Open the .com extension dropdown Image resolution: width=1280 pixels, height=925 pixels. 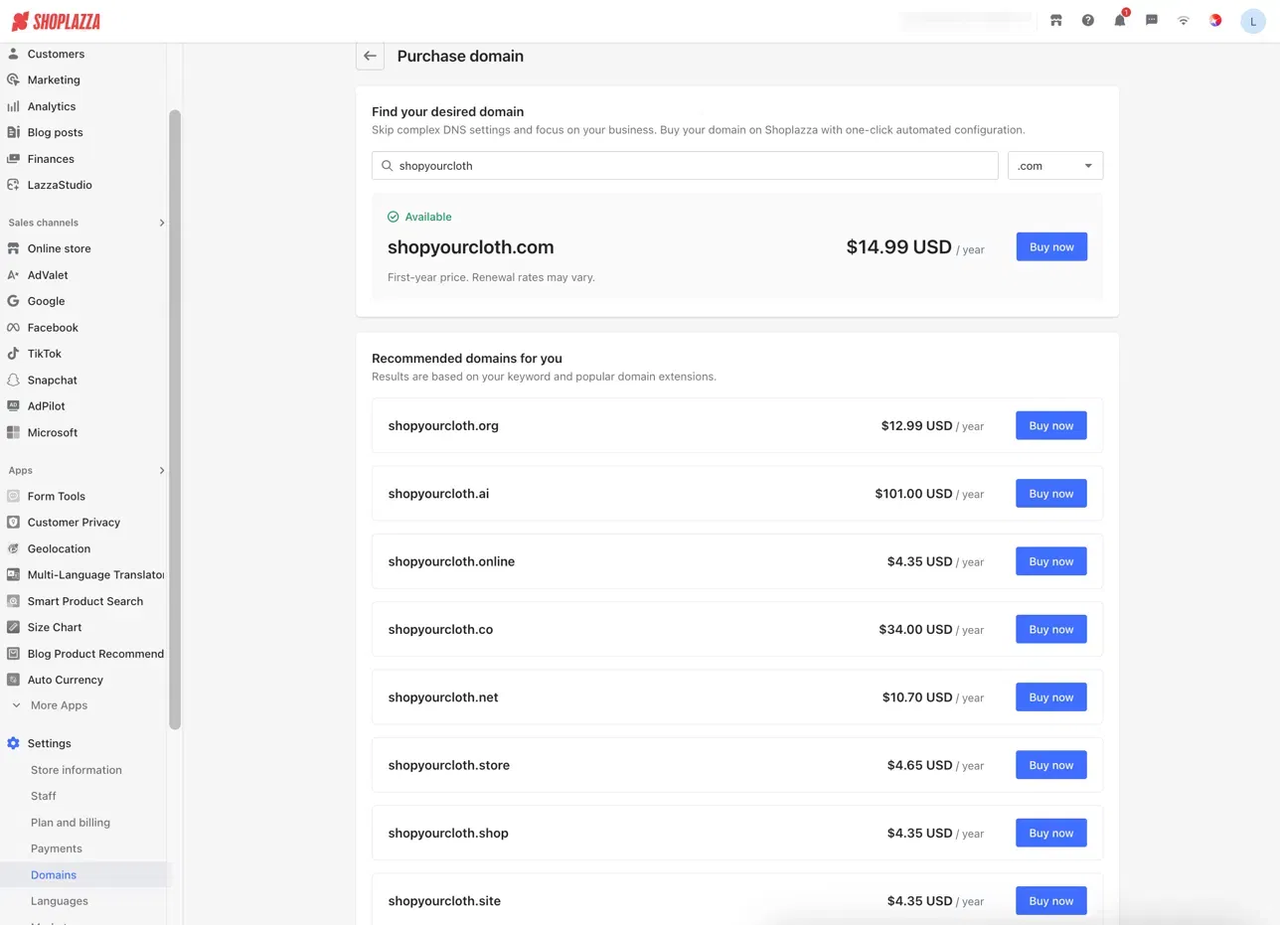coord(1055,166)
